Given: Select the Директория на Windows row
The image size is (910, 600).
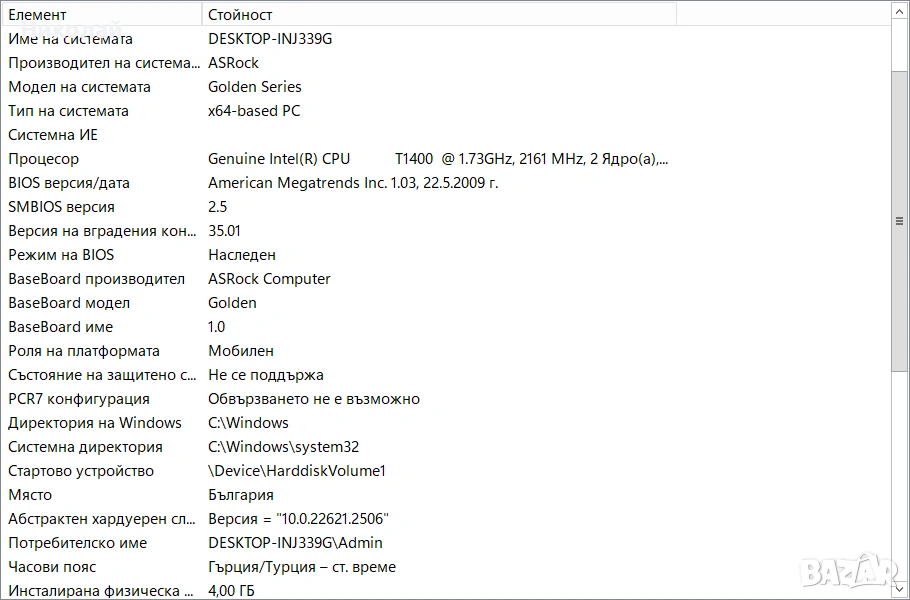Looking at the screenshot, I should (95, 423).
